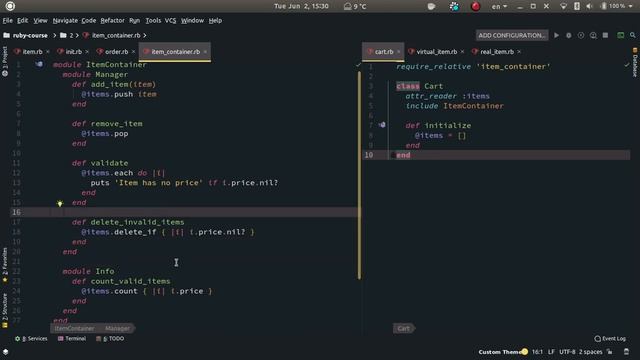Click the 16:1 caret position in status bar

point(537,351)
